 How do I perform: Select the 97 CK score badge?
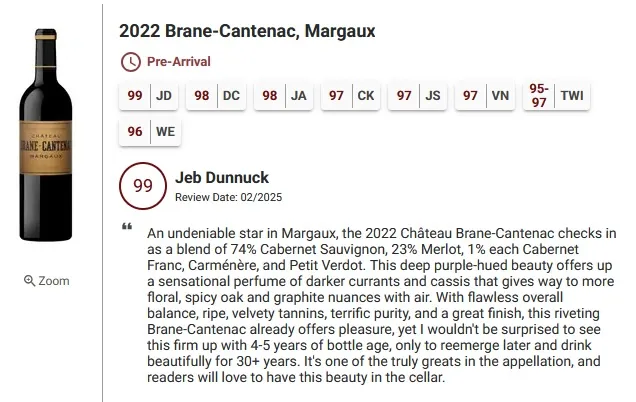click(x=351, y=96)
